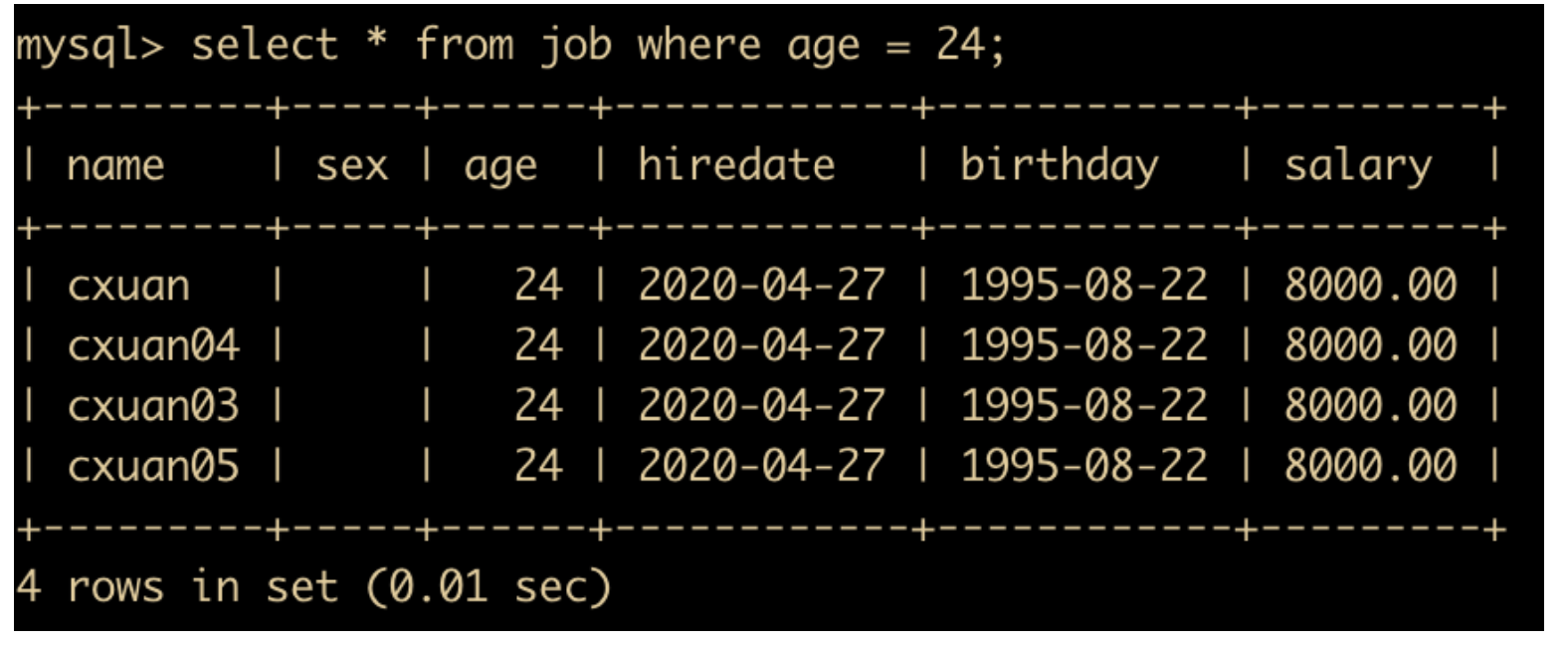Click the birthday value in cxuan04 row

(1083, 345)
